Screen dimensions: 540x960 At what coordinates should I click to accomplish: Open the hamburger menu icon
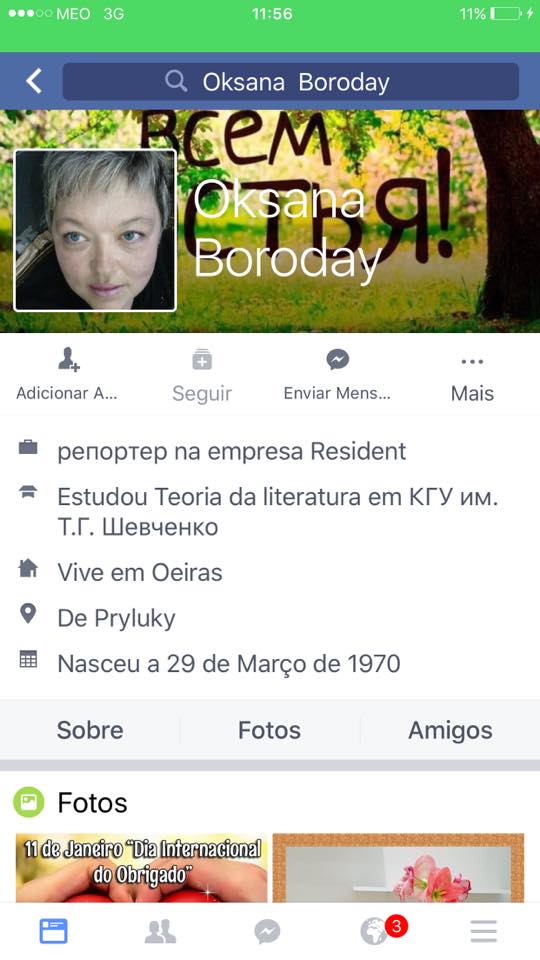[484, 931]
